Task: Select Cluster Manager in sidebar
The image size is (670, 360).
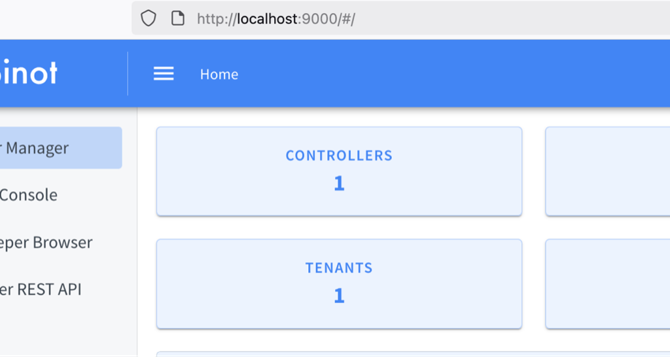Action: 61,148
